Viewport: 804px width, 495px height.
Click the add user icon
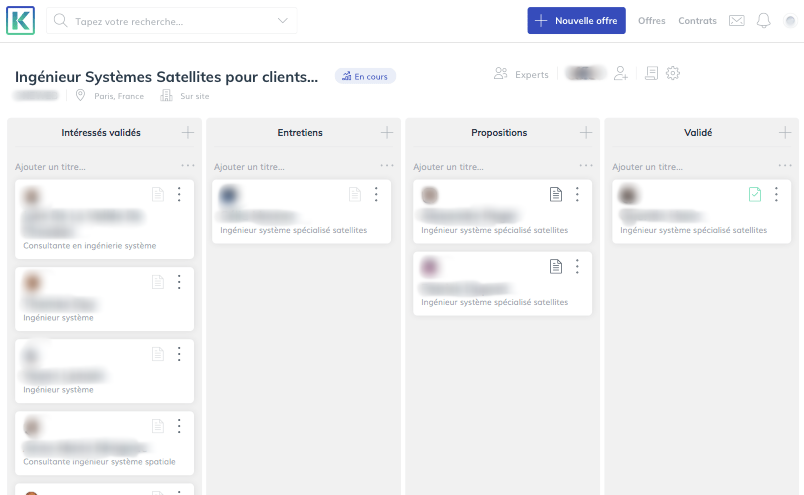pos(621,73)
